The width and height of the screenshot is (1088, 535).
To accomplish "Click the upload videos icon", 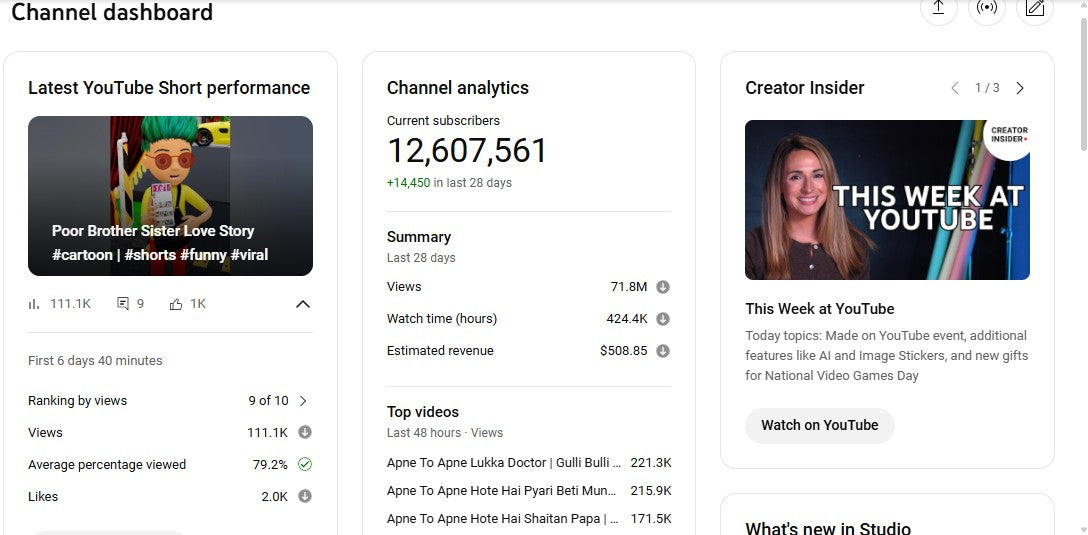I will [x=938, y=9].
